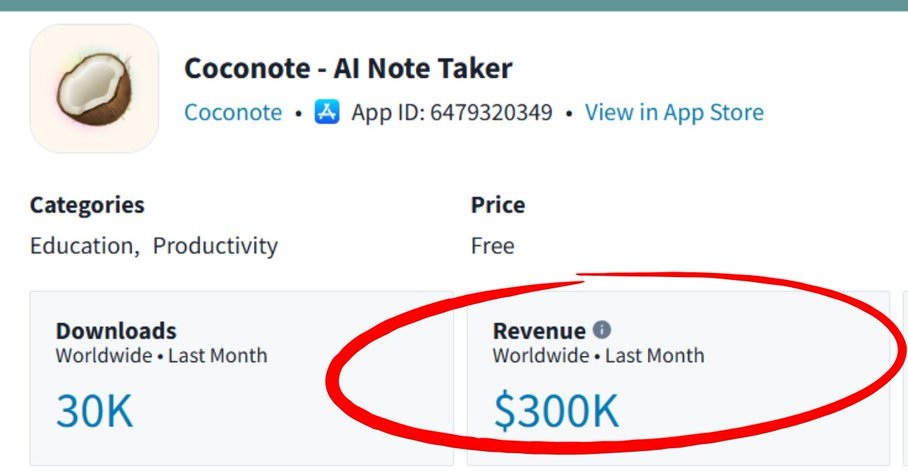The height and width of the screenshot is (475, 908).
Task: Open the View in App Store link
Action: pos(674,112)
